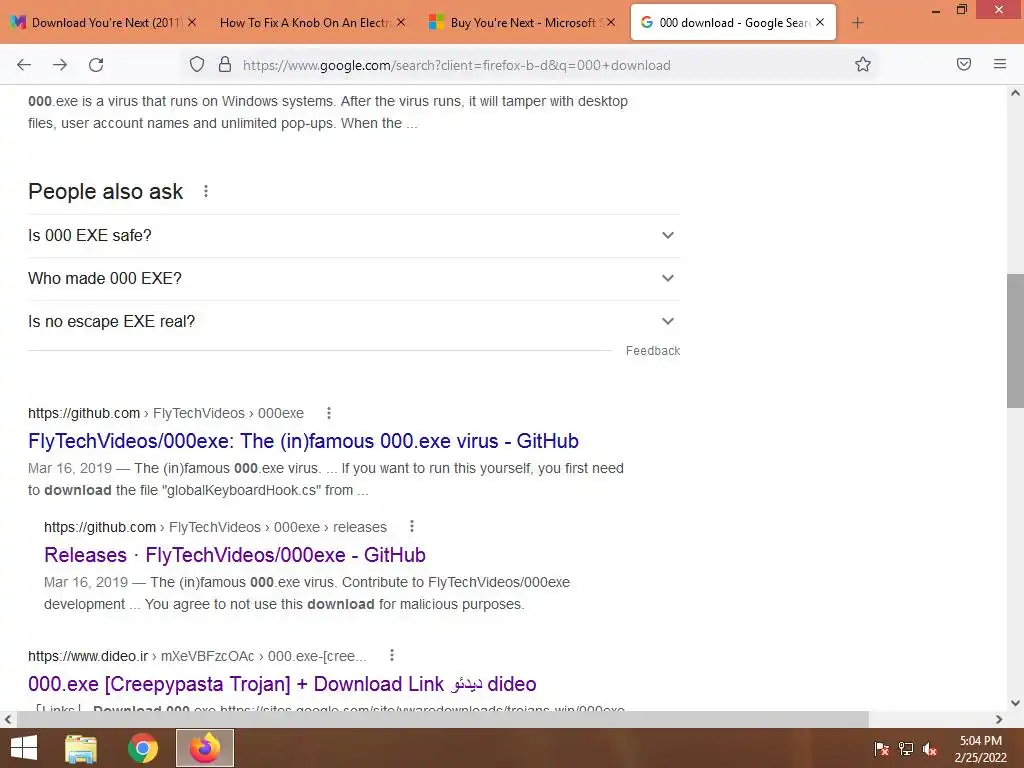1024x768 pixels.
Task: Go forward using the browser forward arrow
Action: [x=60, y=65]
